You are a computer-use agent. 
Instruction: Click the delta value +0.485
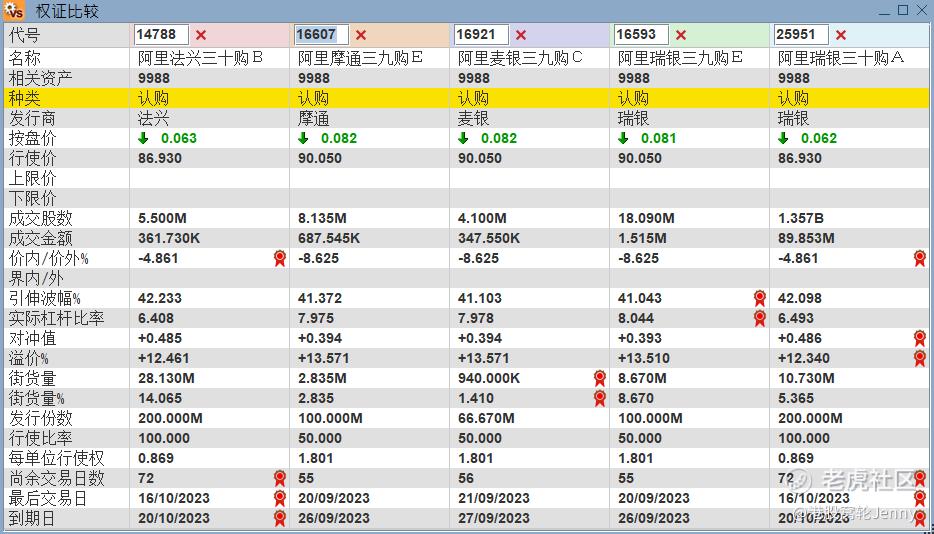coord(160,338)
